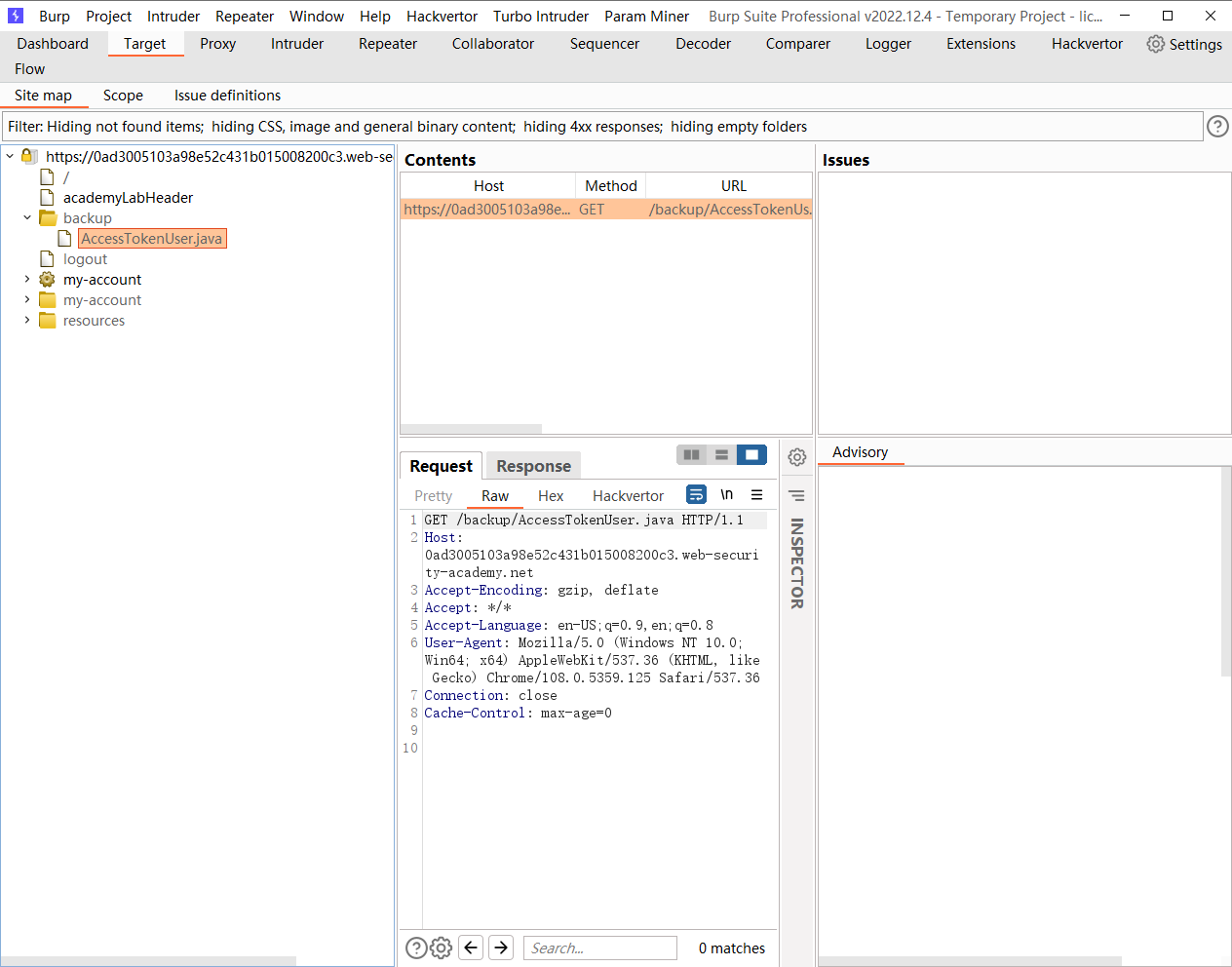1232x967 pixels.
Task: Show the Response tab
Action: pyautogui.click(x=533, y=466)
